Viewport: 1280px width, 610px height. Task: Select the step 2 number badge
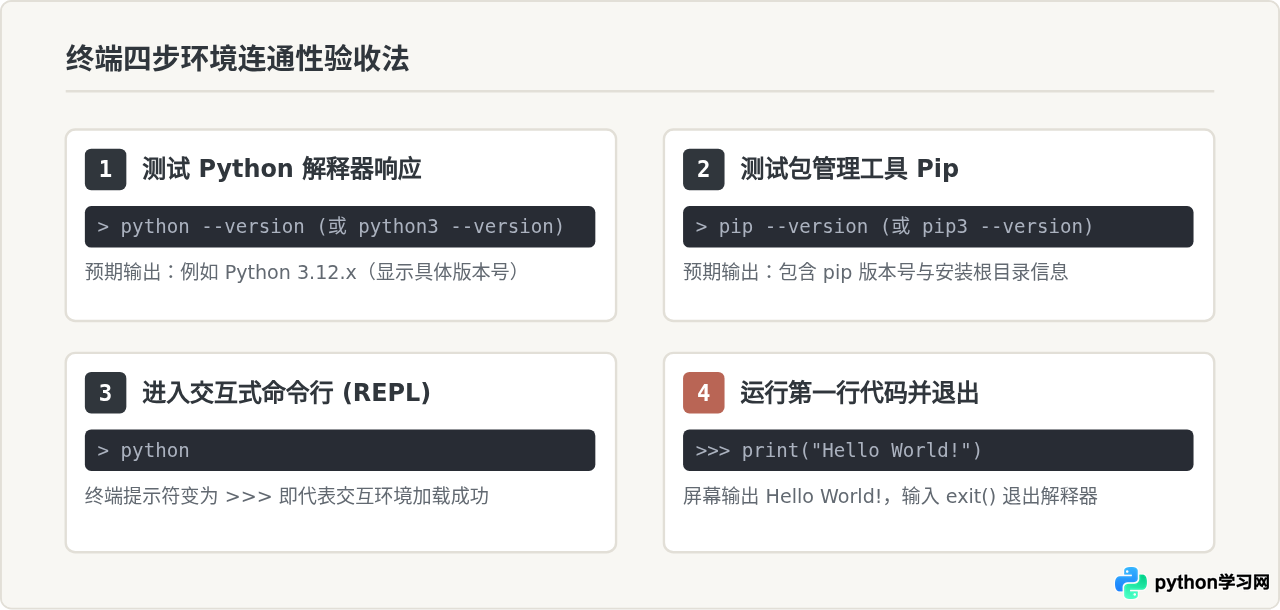703,169
